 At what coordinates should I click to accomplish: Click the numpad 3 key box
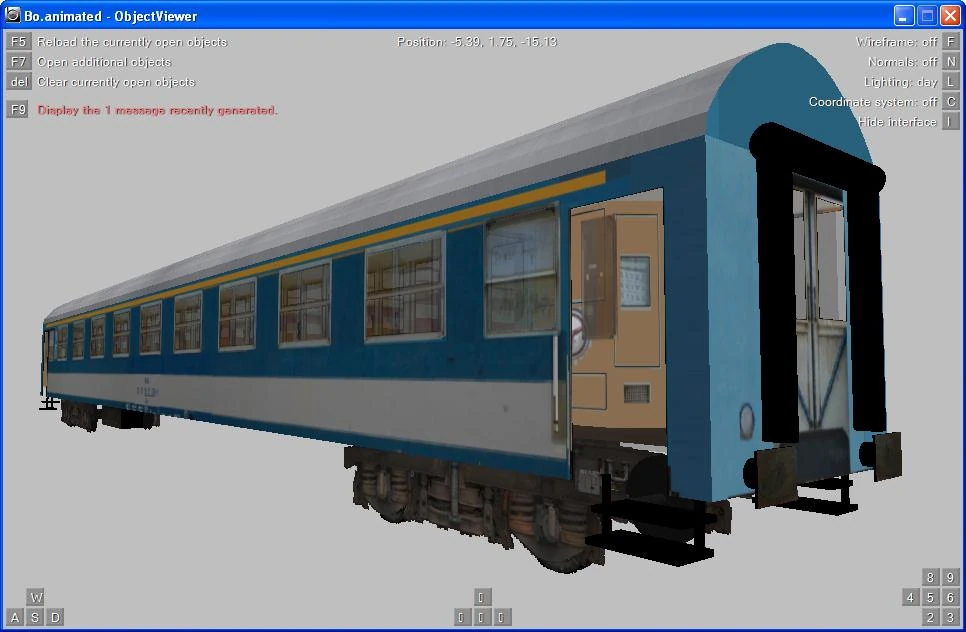[x=951, y=617]
